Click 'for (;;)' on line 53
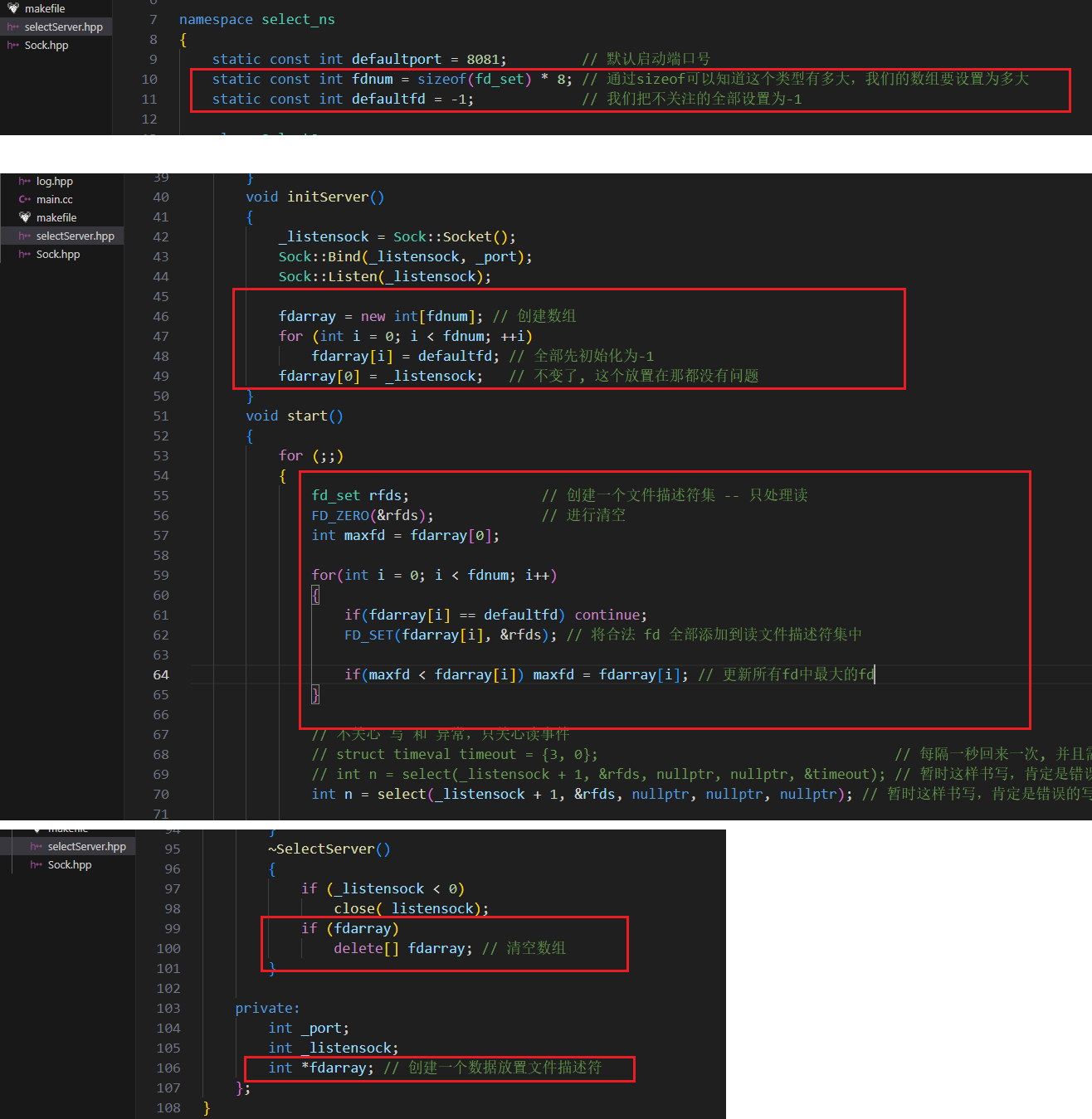This screenshot has height=1119, width=1092. coord(311,455)
